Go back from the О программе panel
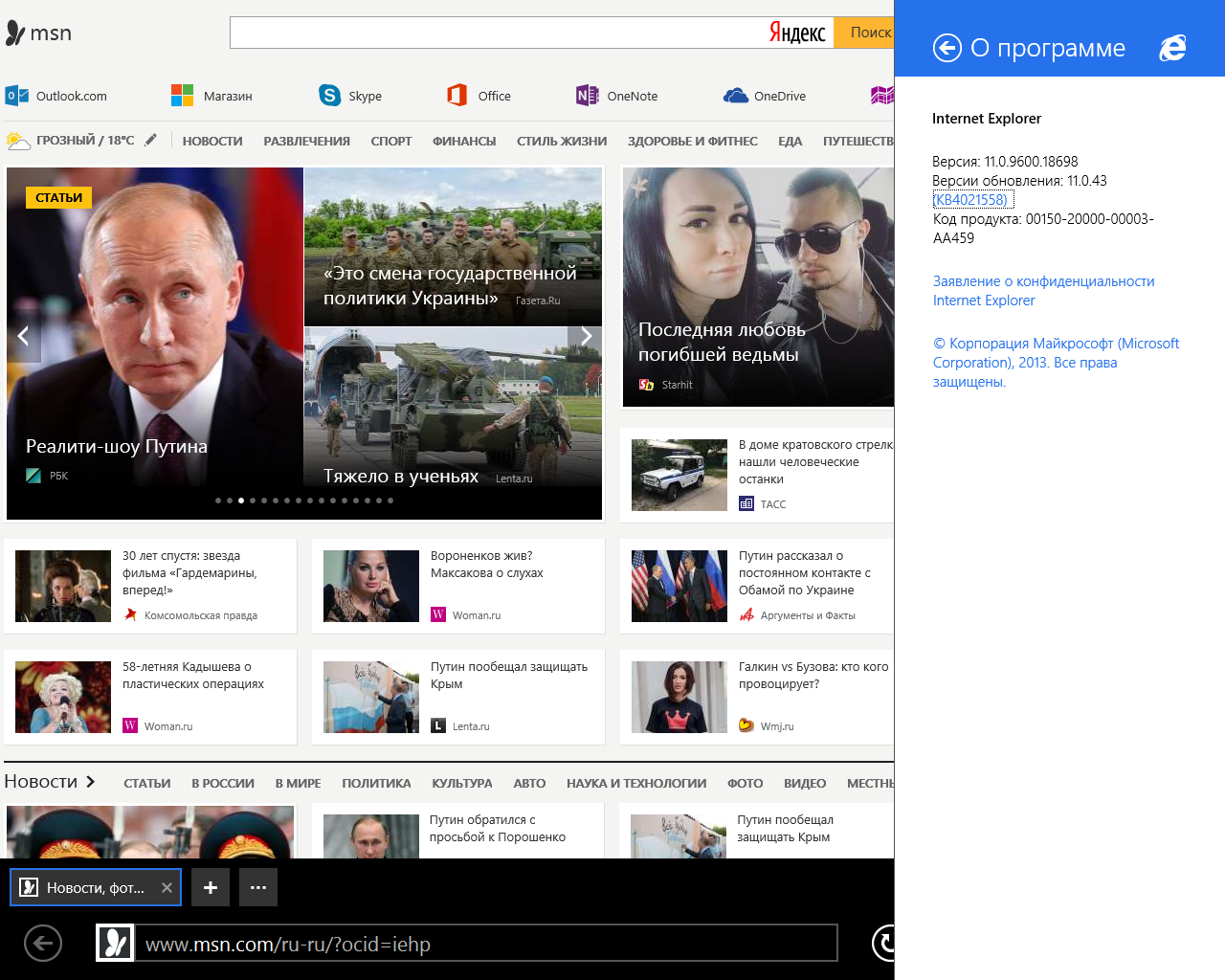 [947, 48]
